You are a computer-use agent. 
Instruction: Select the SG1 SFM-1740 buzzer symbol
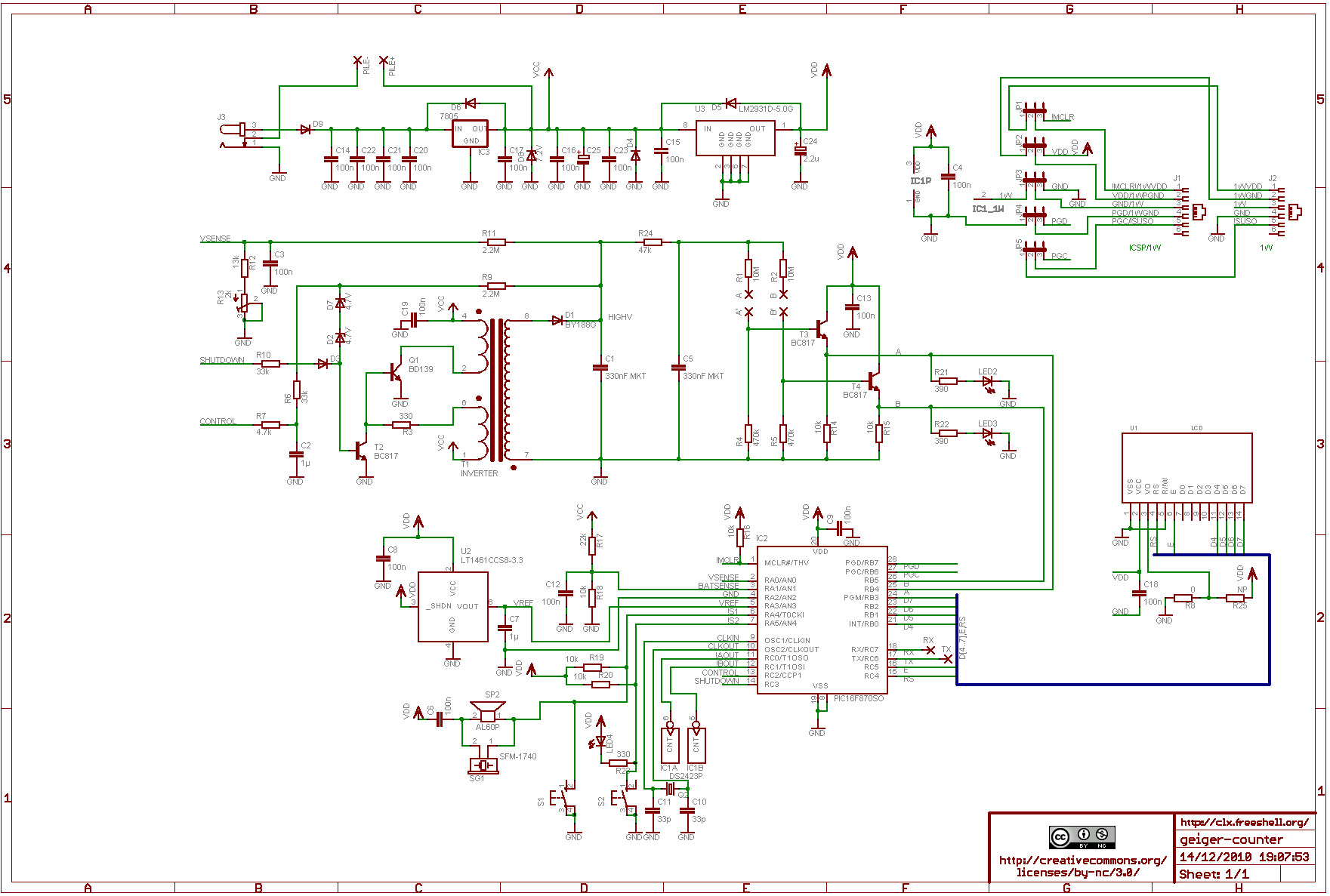[483, 765]
